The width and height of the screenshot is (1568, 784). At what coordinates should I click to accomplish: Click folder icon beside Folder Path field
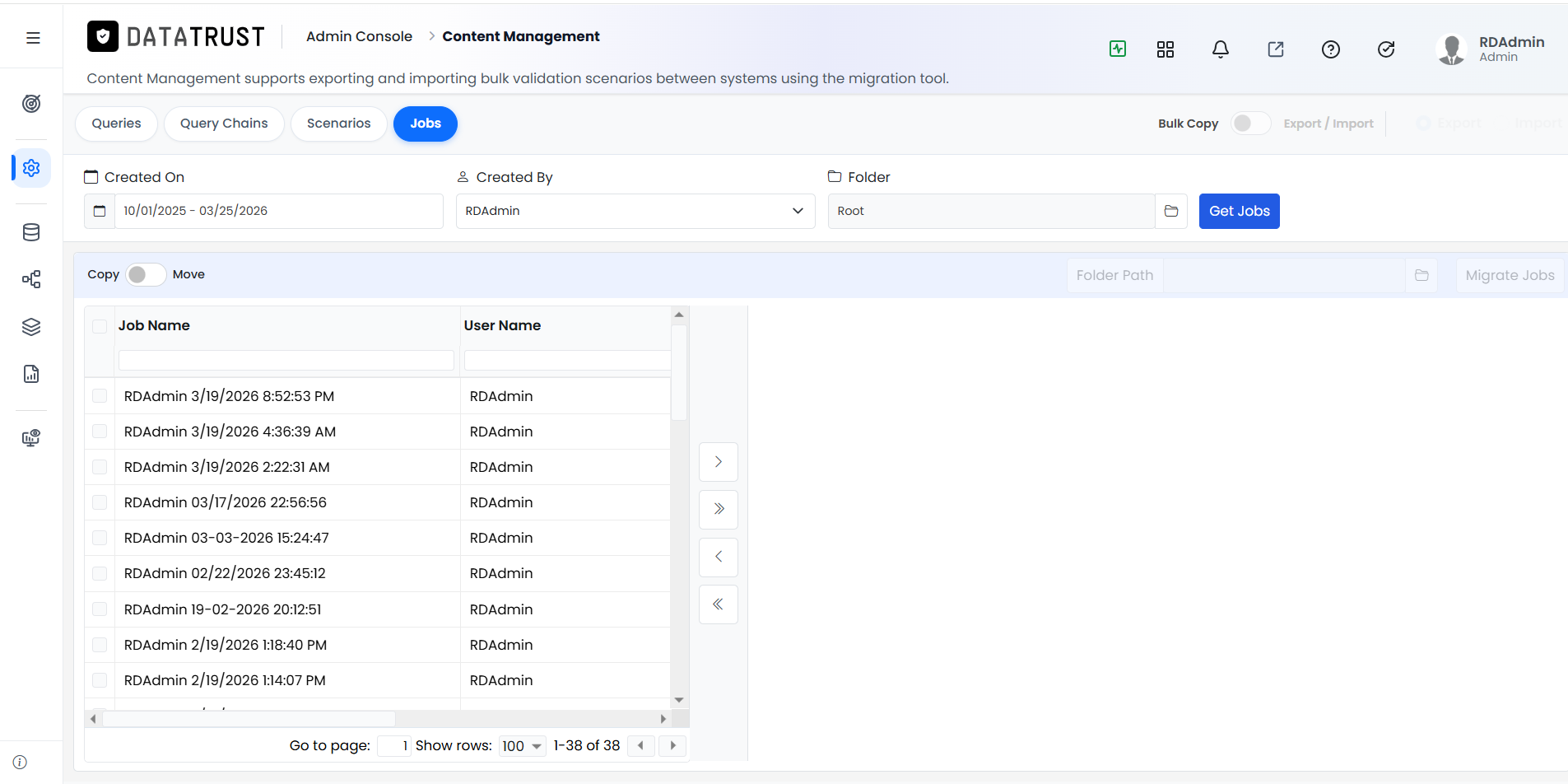pyautogui.click(x=1421, y=275)
